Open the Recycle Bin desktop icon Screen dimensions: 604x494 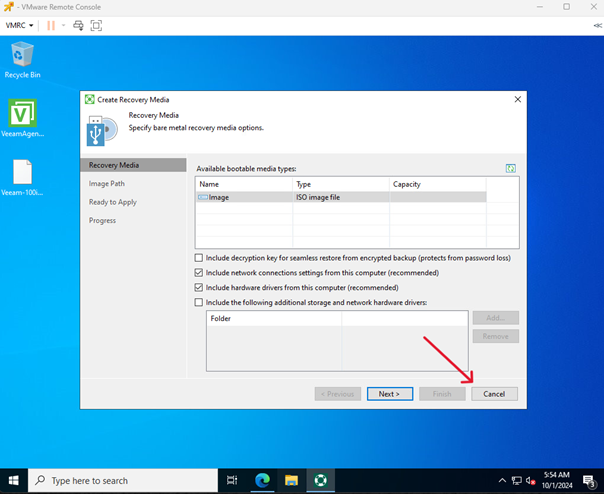click(x=22, y=58)
